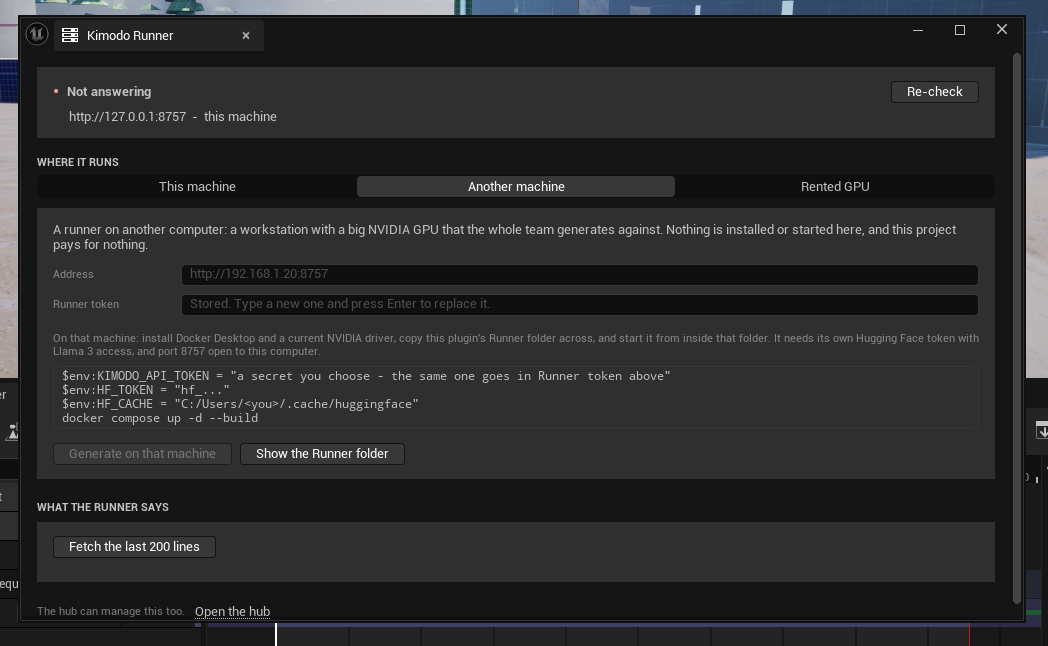Minimize the Kimodo Runner window
Viewport: 1048px width, 646px height.
click(x=918, y=30)
